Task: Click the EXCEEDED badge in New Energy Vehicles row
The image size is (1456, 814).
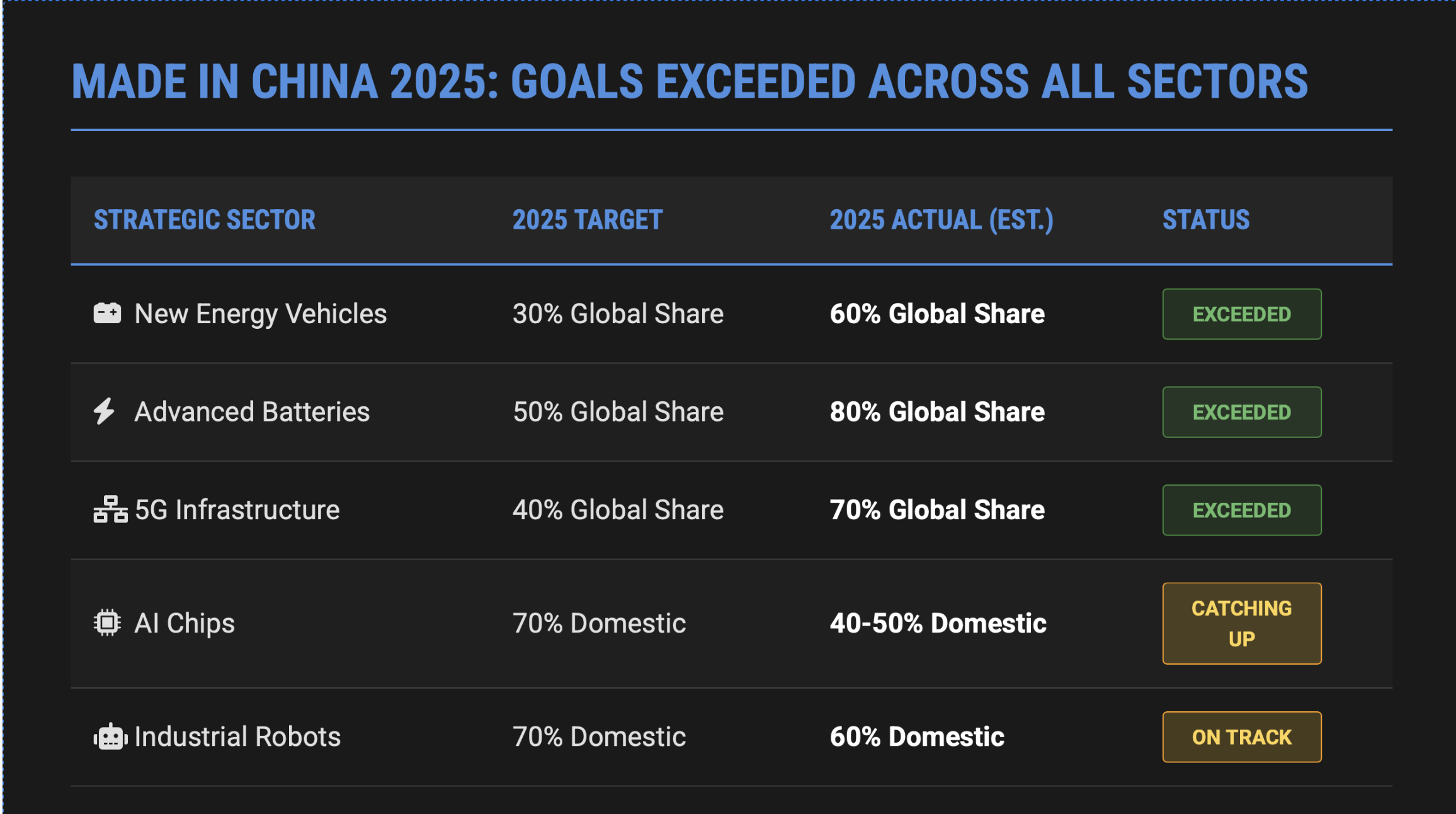Action: point(1241,314)
